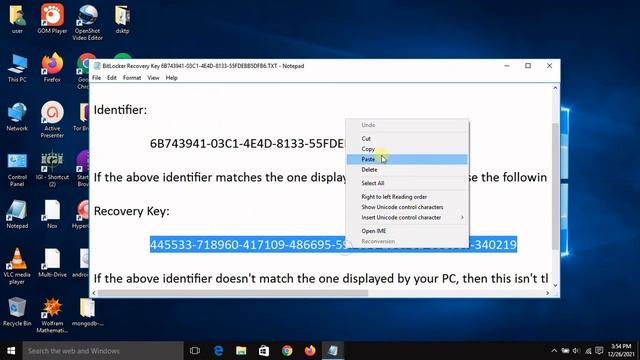Open the user folder desktop icon
Viewport: 640px width, 360px height.
[x=17, y=18]
